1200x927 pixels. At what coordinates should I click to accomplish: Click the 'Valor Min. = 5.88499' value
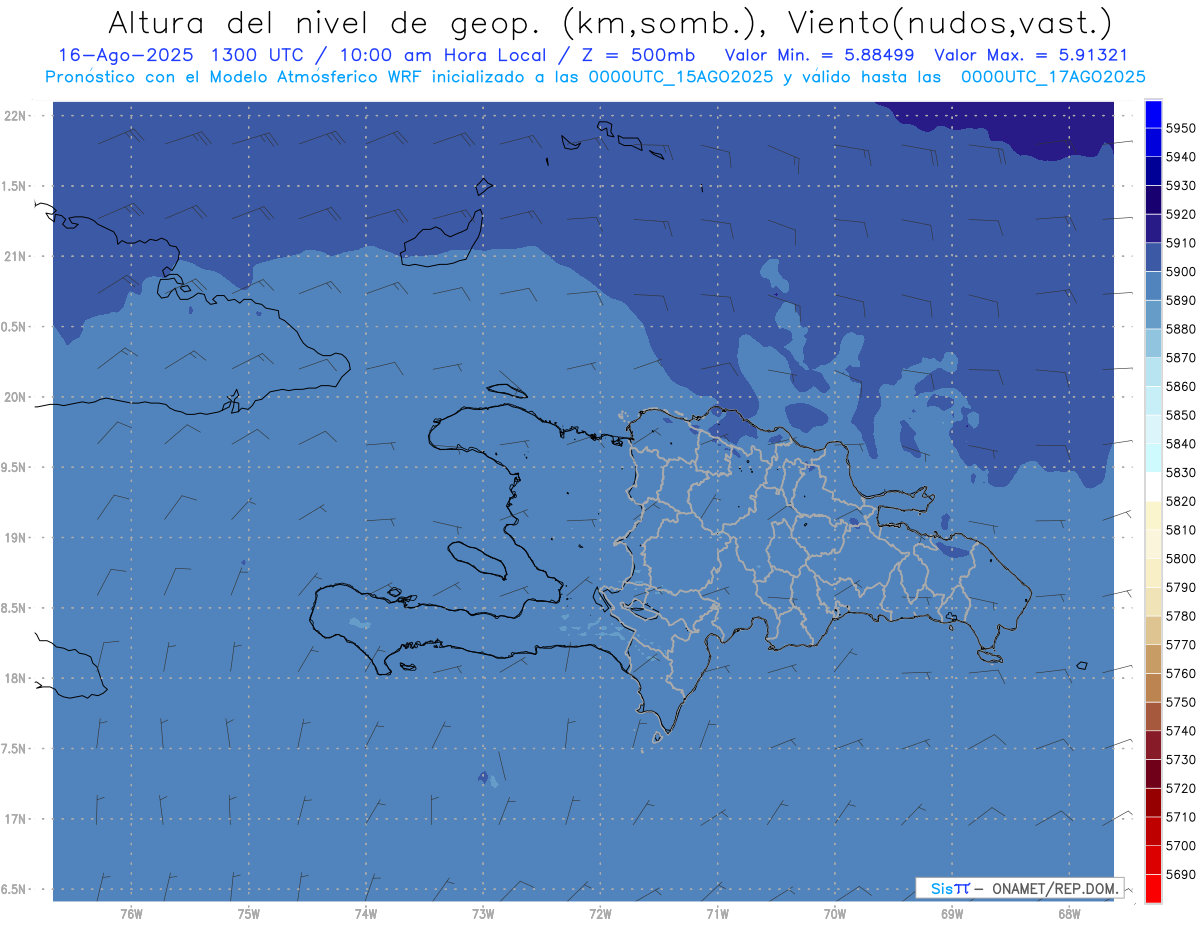click(x=819, y=56)
